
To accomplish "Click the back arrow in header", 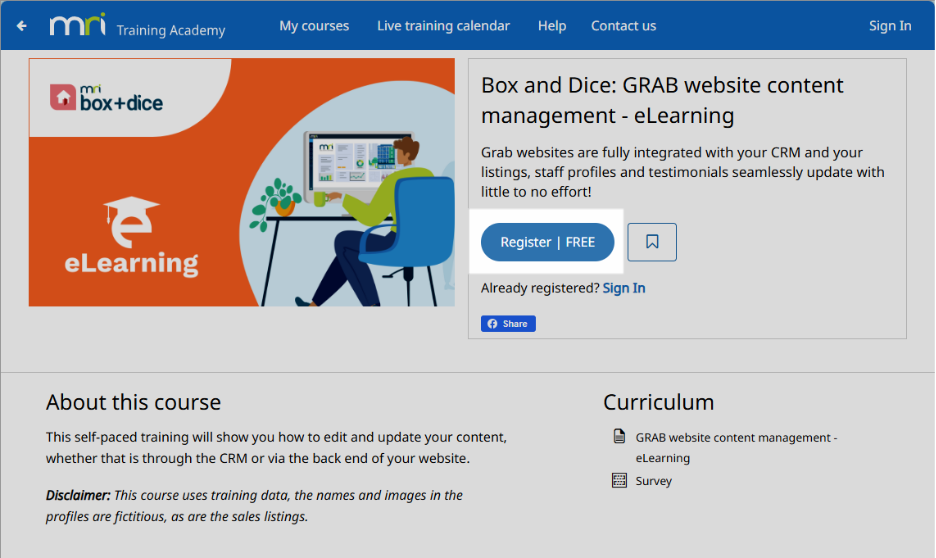I will (x=21, y=26).
